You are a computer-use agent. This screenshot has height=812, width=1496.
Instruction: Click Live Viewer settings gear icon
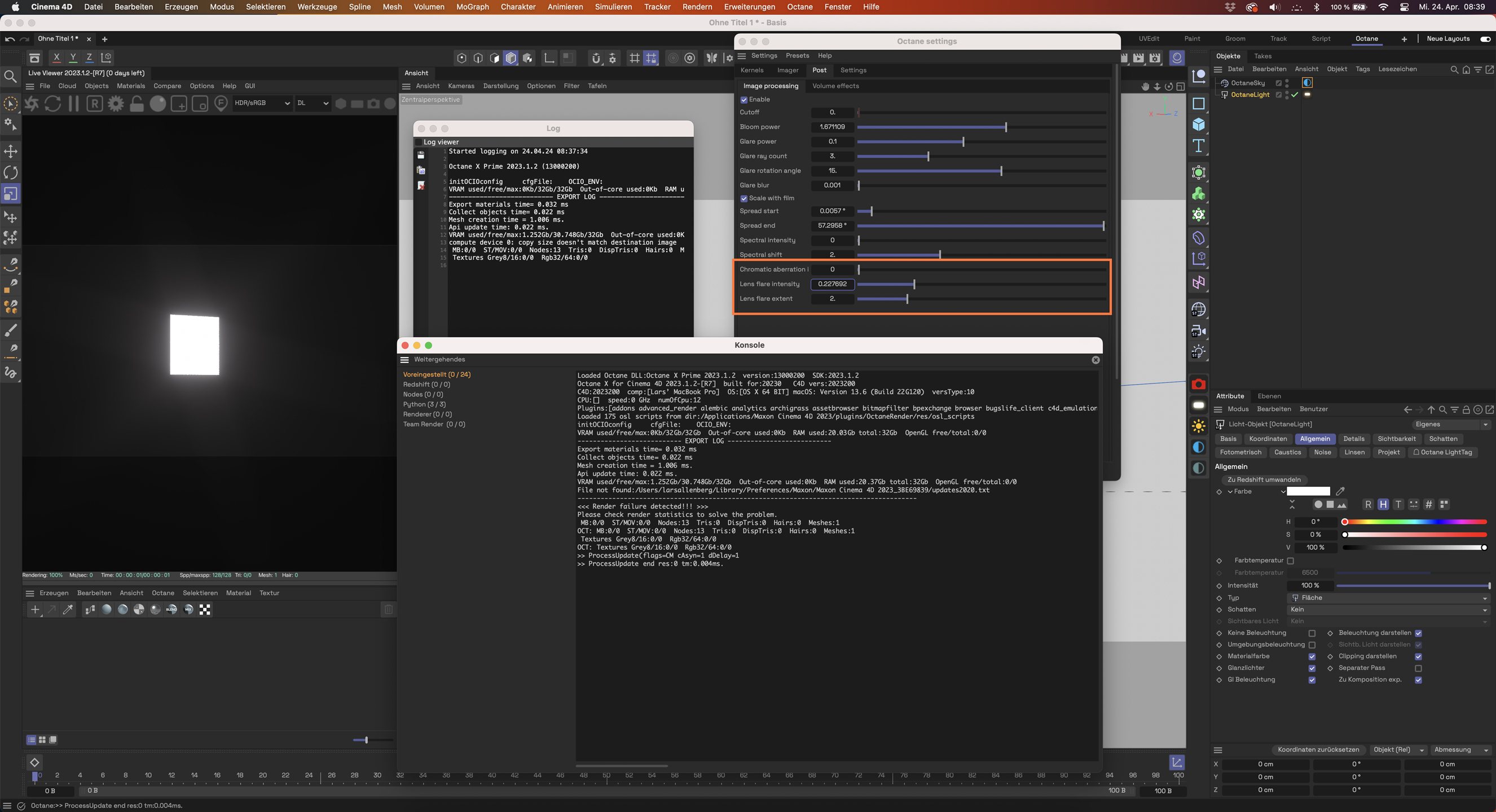116,103
